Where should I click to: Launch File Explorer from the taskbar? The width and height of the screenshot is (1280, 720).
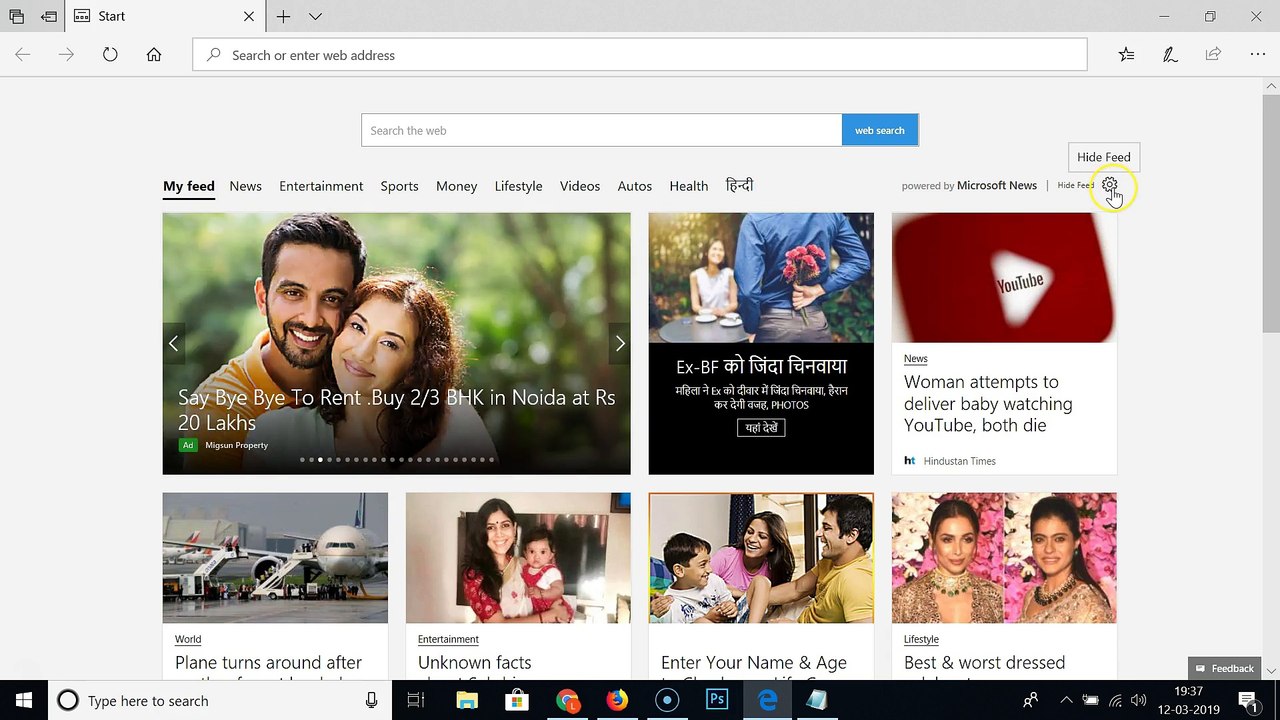tap(467, 700)
